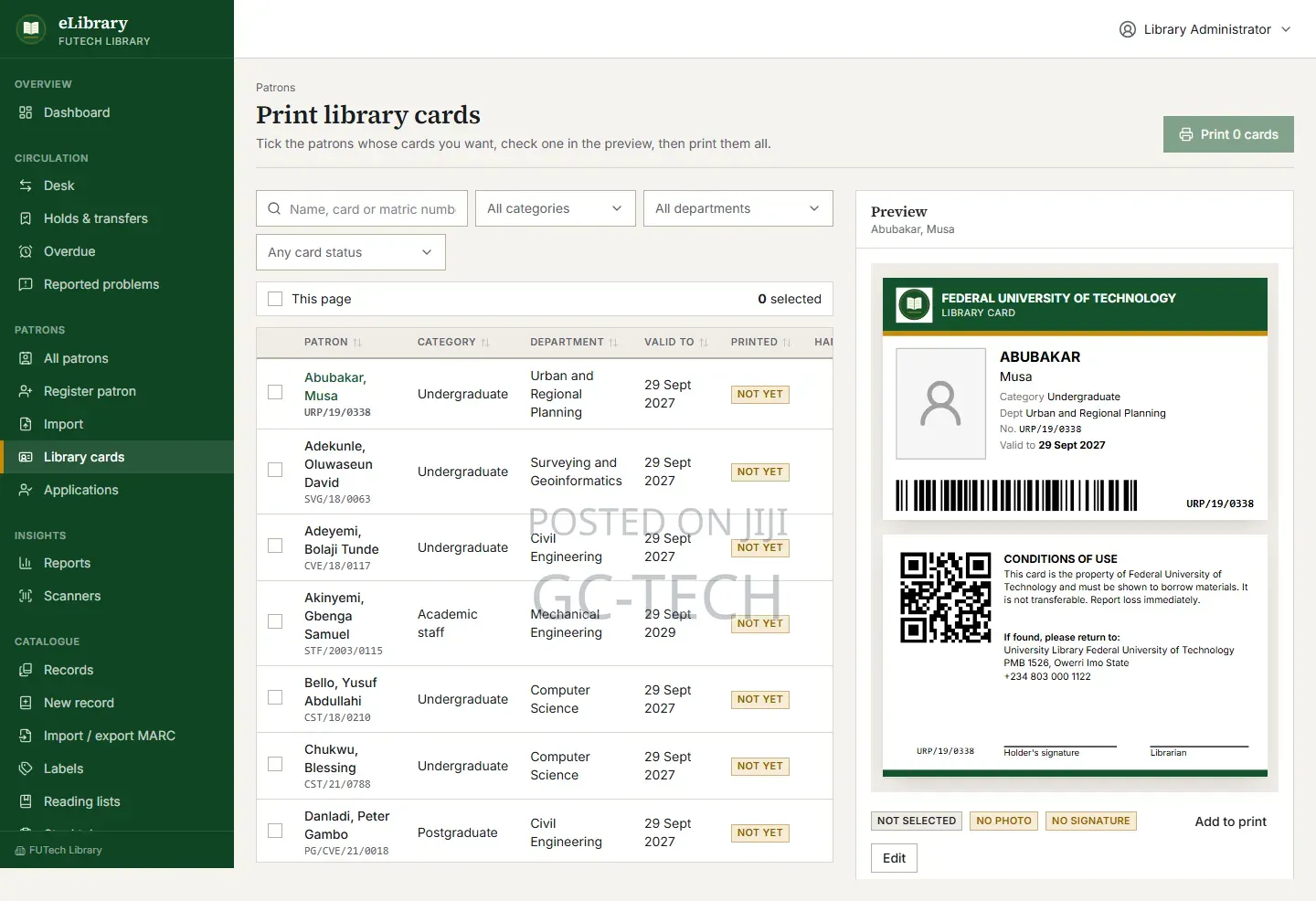This screenshot has width=1316, height=901.
Task: Sort by the VALID TO column arrows
Action: pyautogui.click(x=704, y=343)
